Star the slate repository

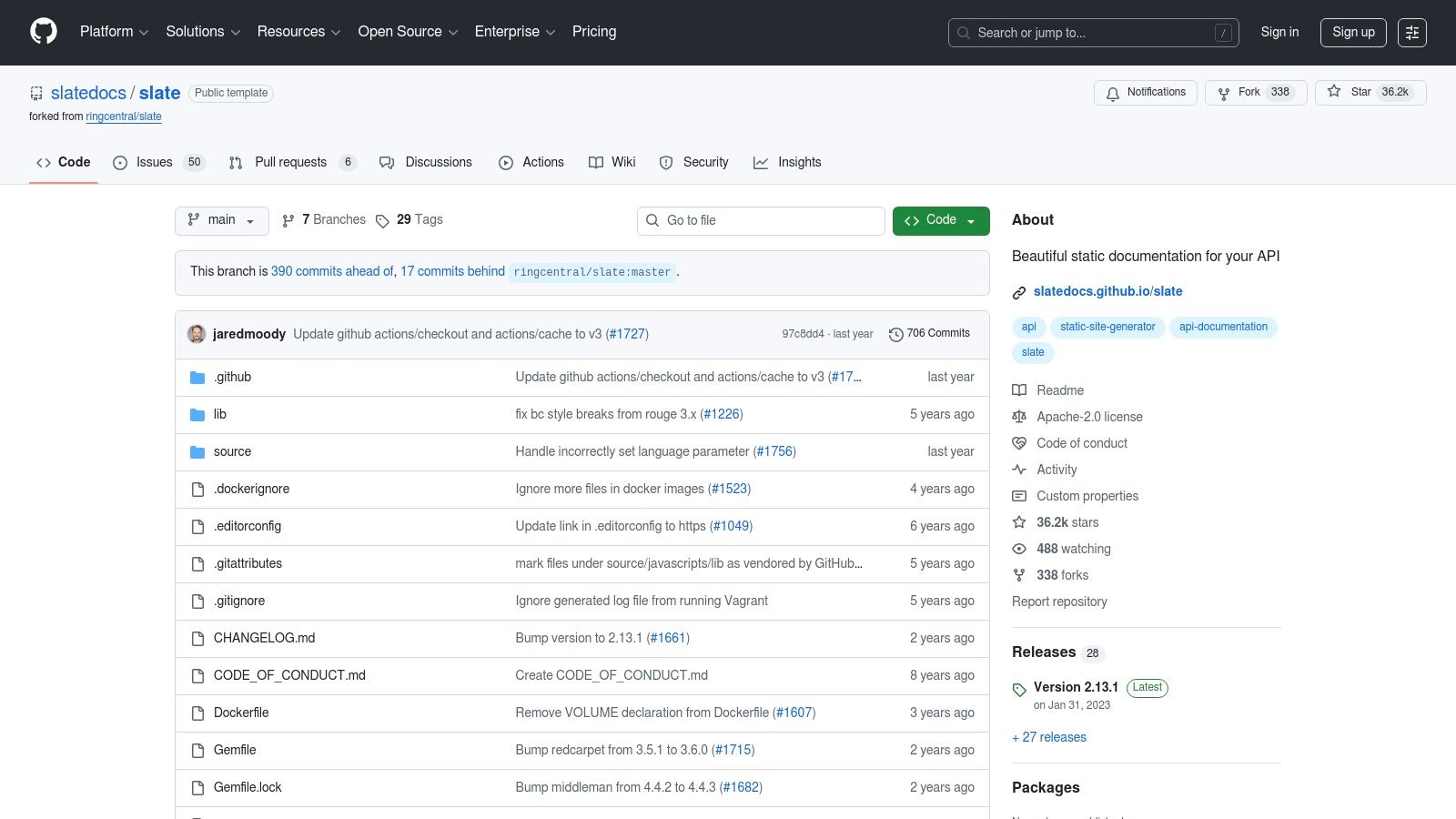point(1370,93)
